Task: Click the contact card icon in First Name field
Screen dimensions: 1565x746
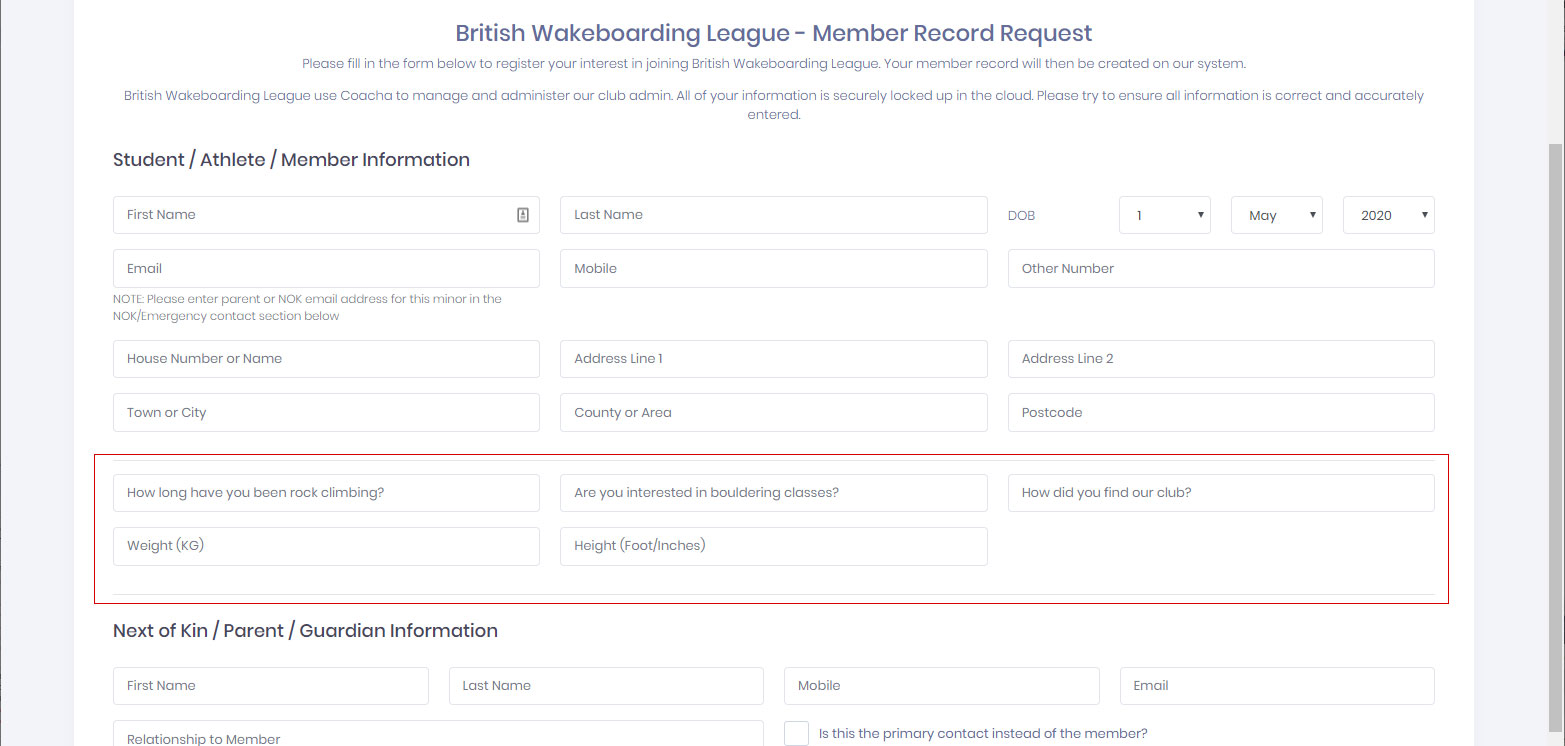Action: pyautogui.click(x=522, y=215)
